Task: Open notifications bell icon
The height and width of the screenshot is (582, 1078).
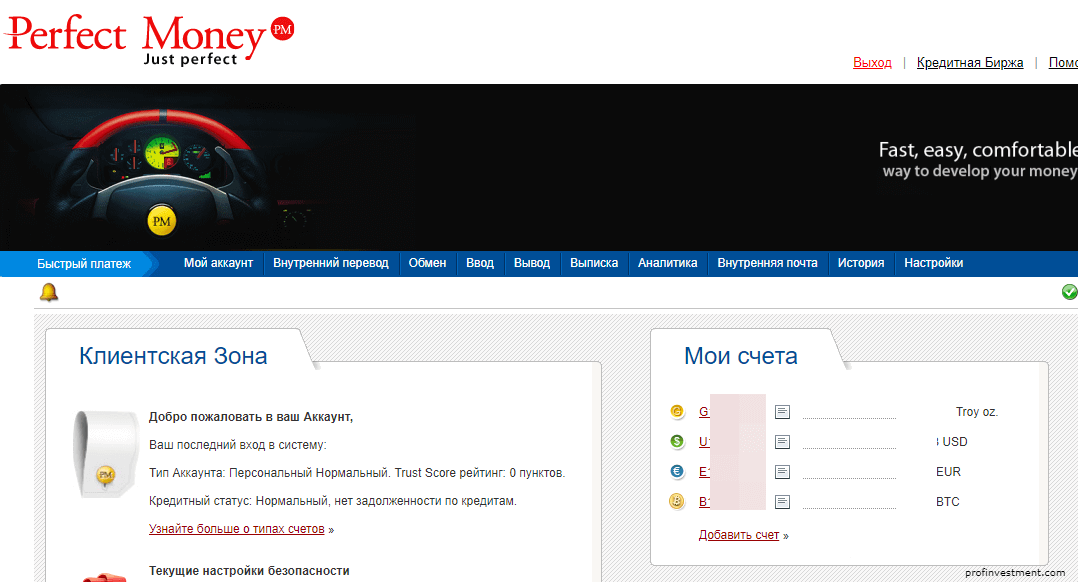Action: [x=49, y=292]
